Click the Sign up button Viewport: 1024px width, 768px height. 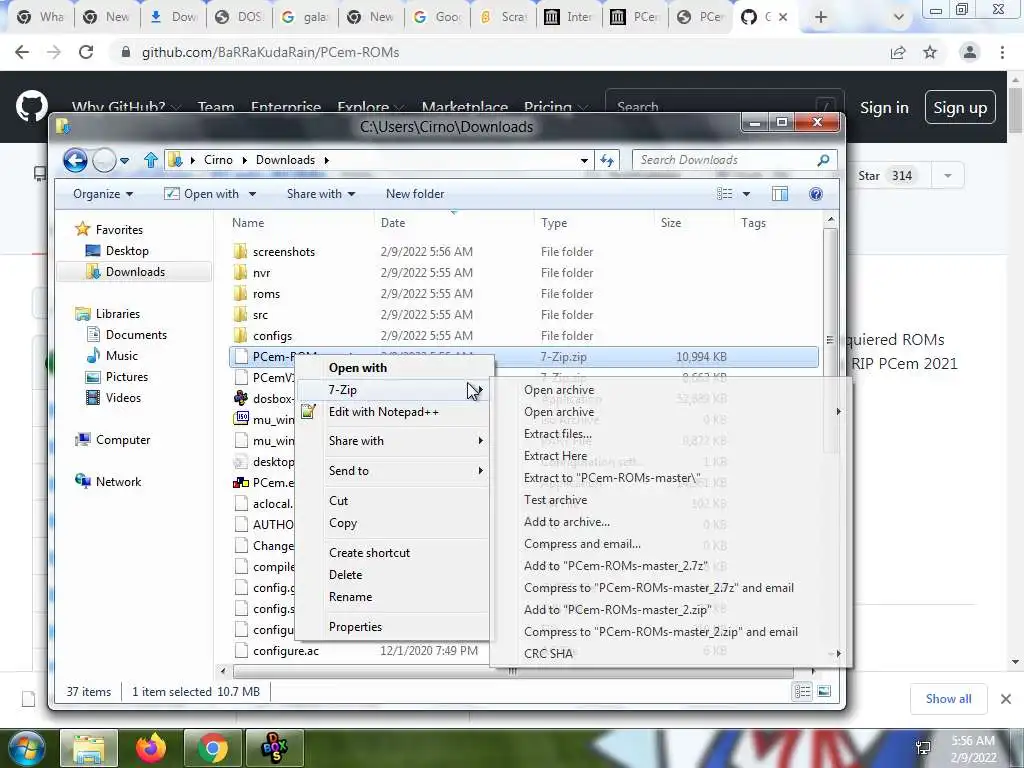click(x=960, y=108)
